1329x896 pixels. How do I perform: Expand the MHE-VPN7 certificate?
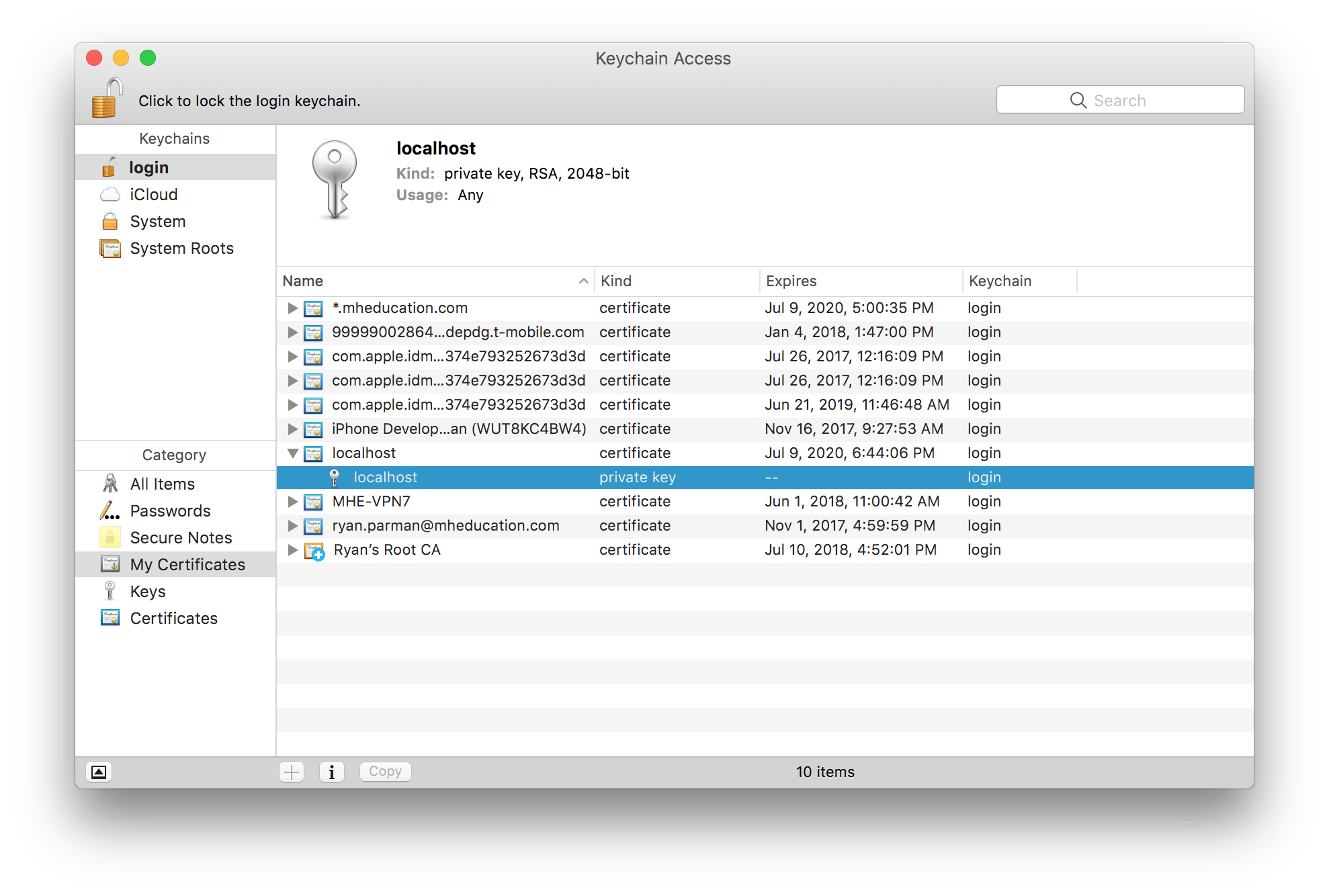[x=292, y=501]
